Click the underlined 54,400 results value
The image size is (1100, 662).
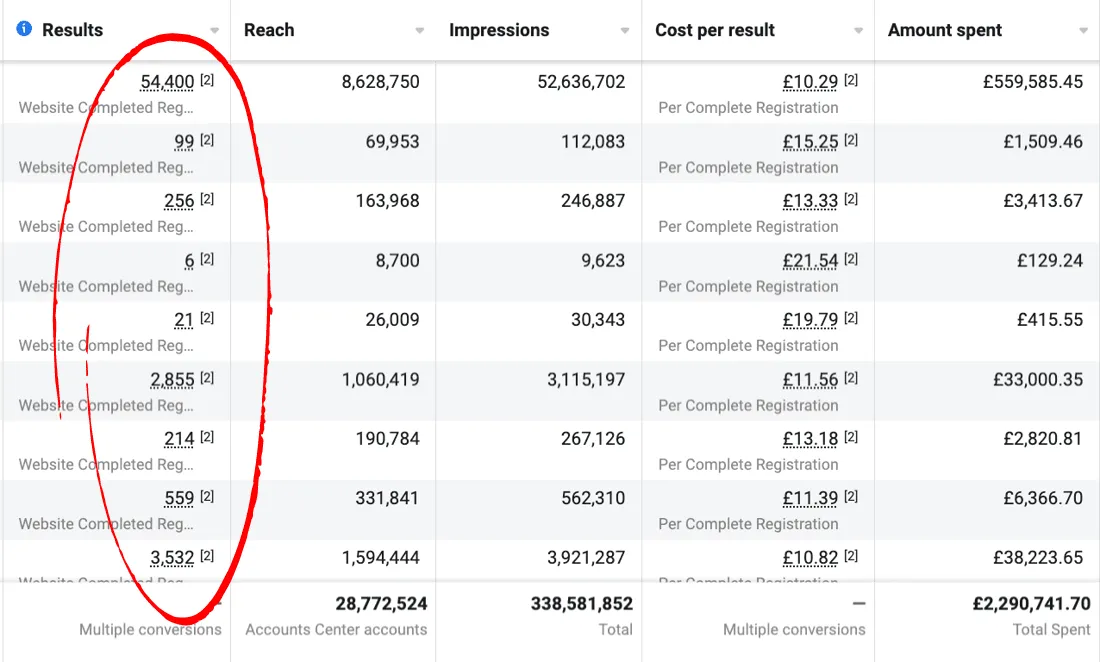(167, 82)
